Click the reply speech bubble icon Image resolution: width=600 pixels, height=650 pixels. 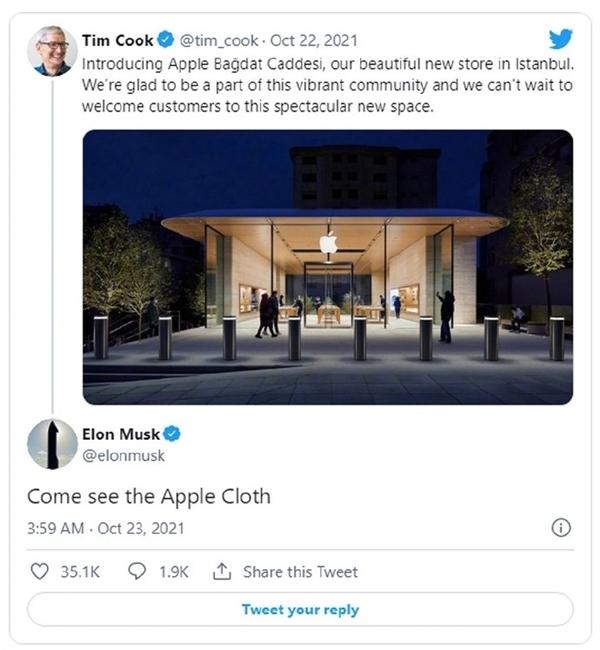coord(139,572)
